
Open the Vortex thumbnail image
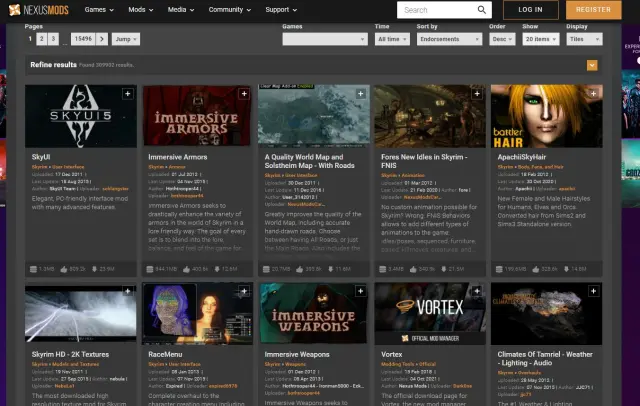430,313
